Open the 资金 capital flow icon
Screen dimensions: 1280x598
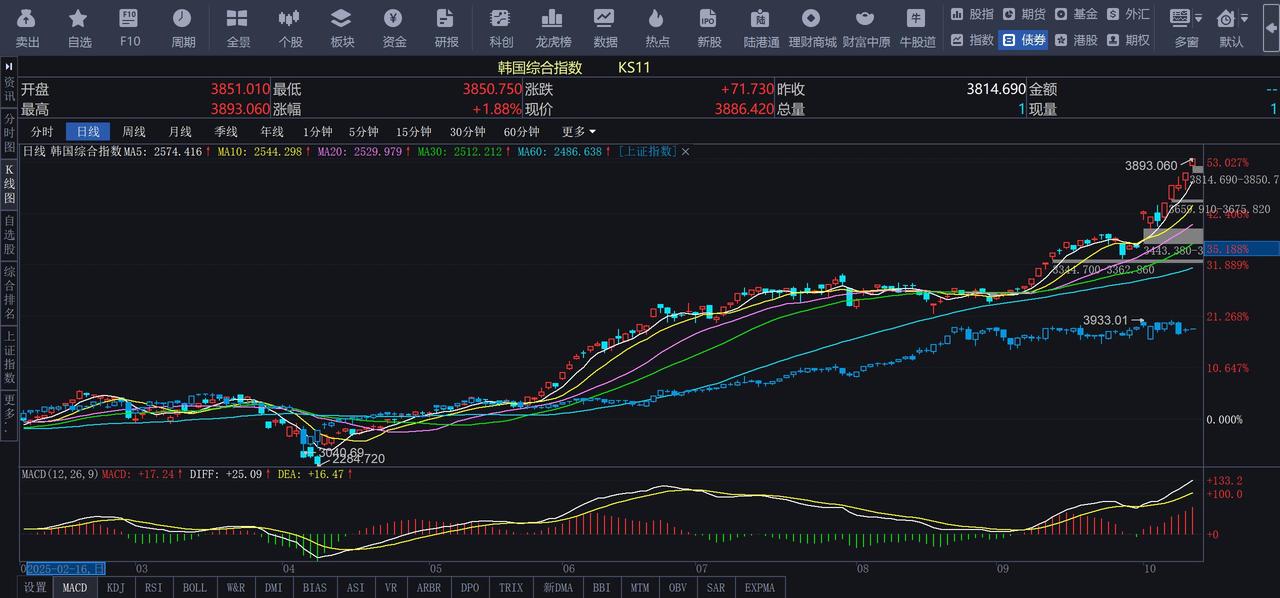[x=394, y=19]
